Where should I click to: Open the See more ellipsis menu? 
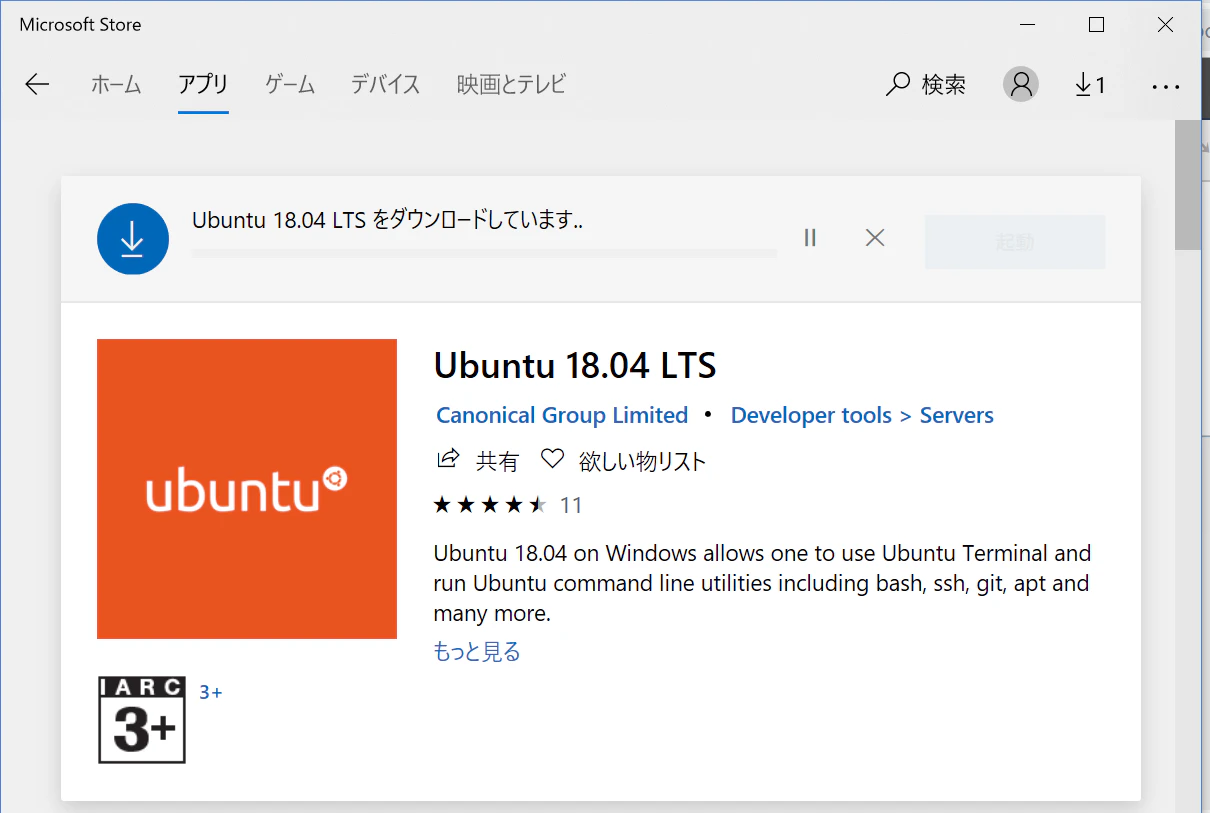(x=1166, y=87)
